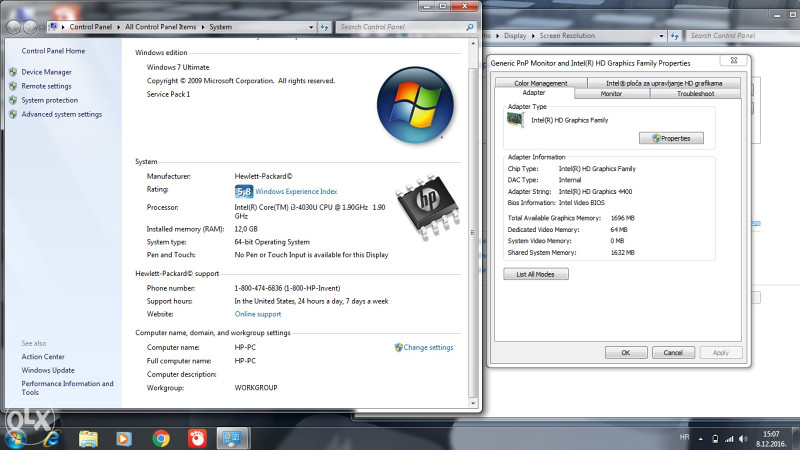The width and height of the screenshot is (800, 450).
Task: Go to Control Panel Home
Action: pos(53,51)
